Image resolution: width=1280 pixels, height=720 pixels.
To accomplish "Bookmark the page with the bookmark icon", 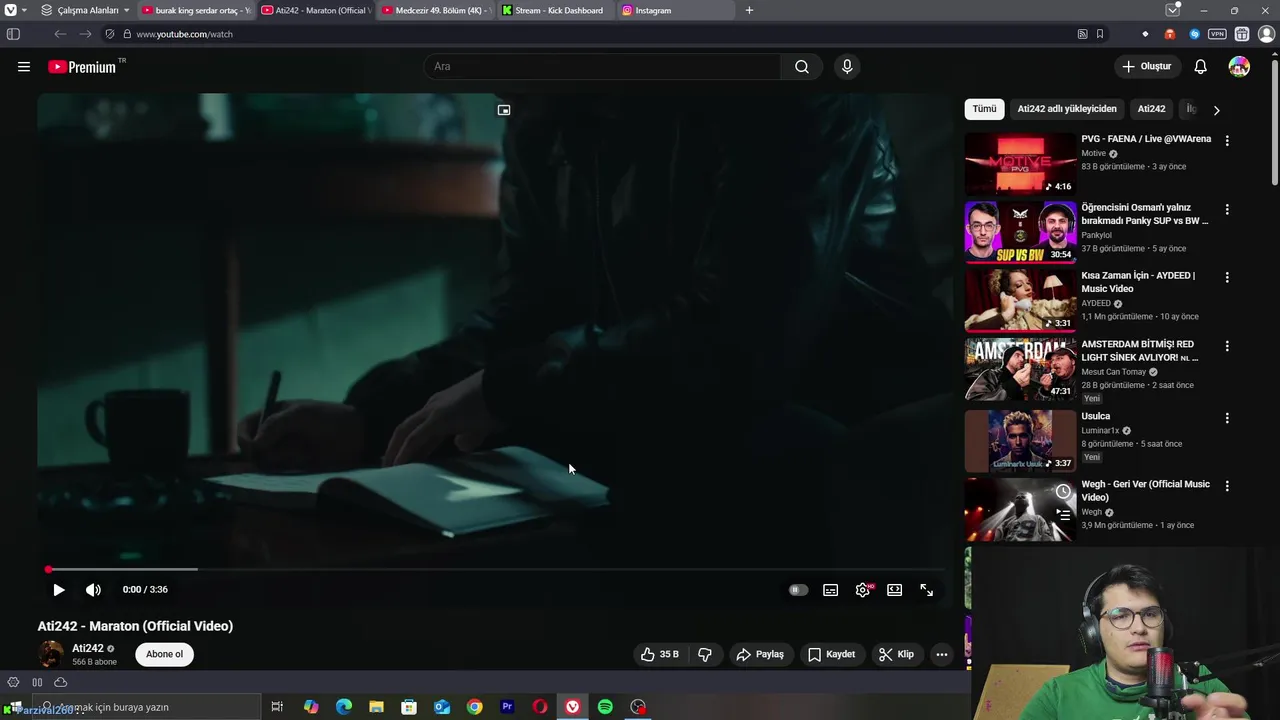I will point(1100,34).
